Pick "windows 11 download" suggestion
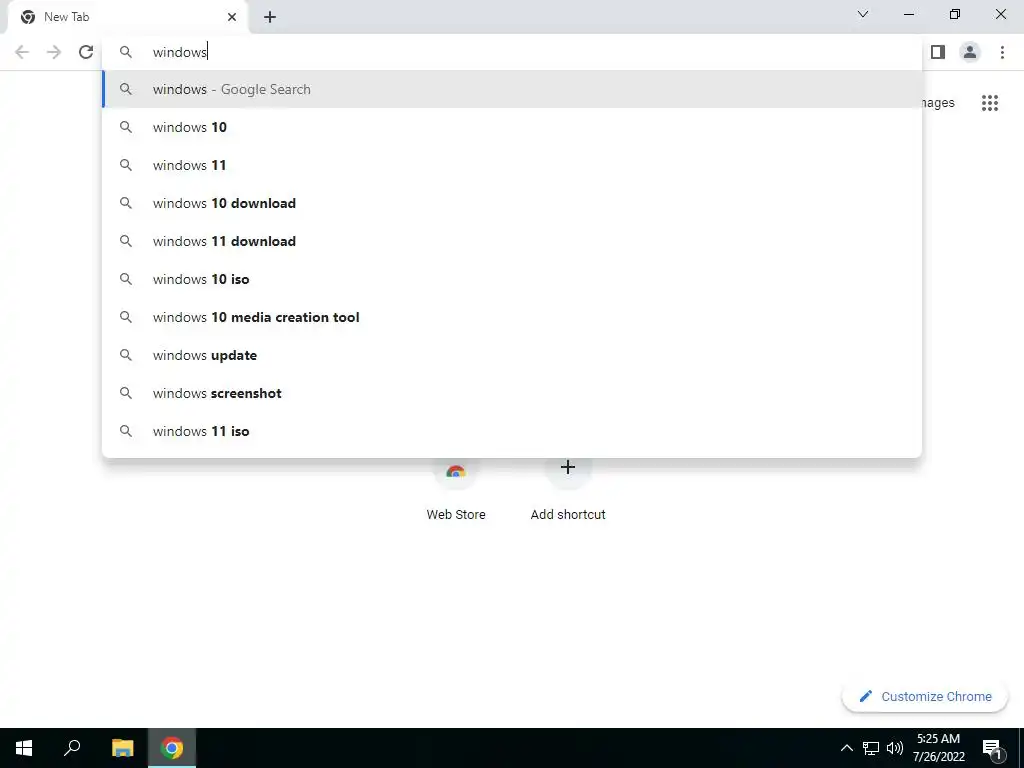The image size is (1024, 768). pyautogui.click(x=512, y=241)
